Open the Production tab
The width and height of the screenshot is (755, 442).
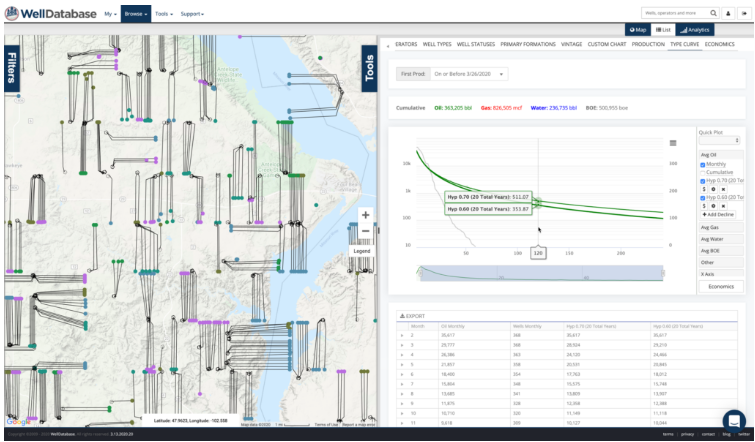click(x=648, y=44)
